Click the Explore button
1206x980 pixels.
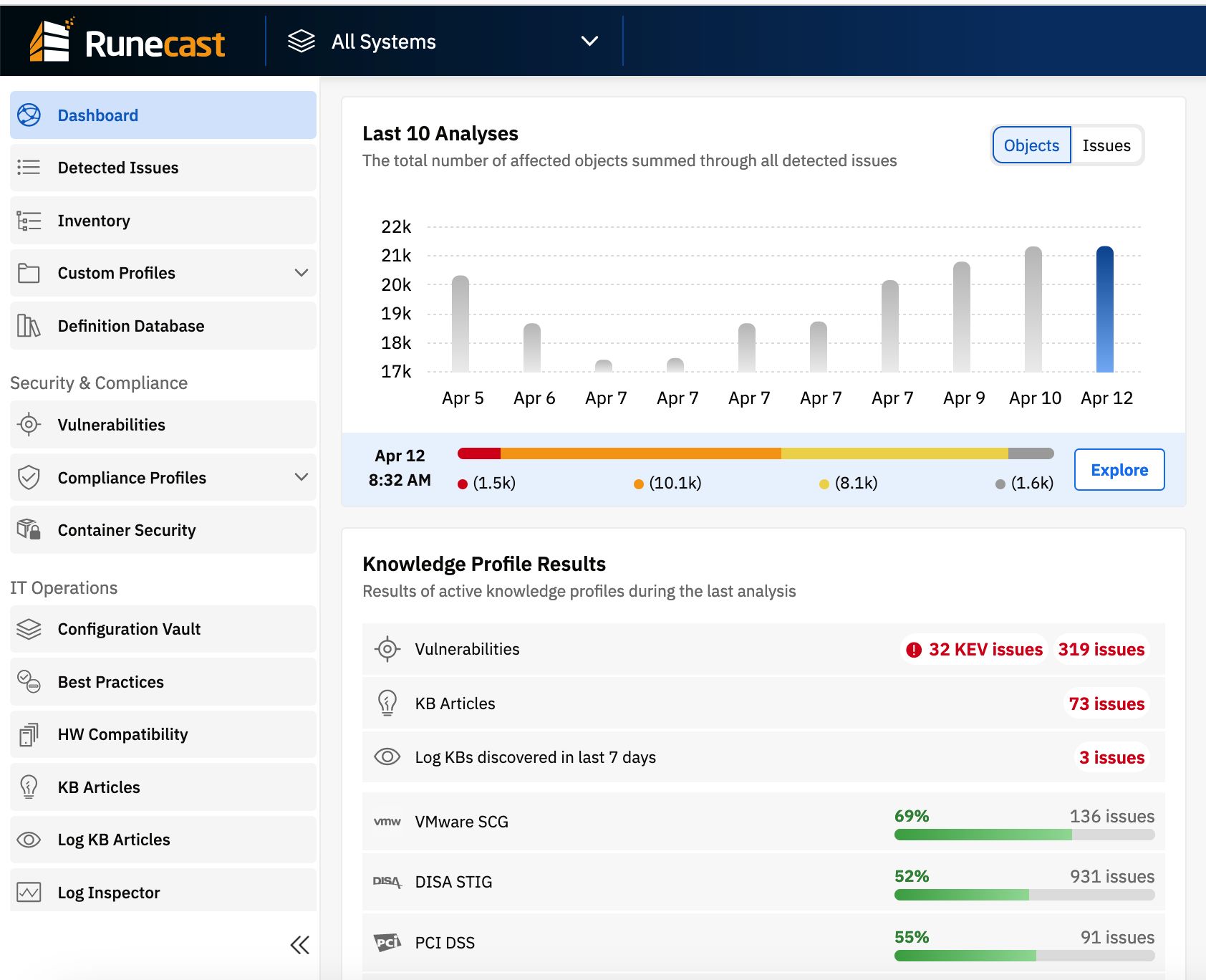coord(1119,470)
